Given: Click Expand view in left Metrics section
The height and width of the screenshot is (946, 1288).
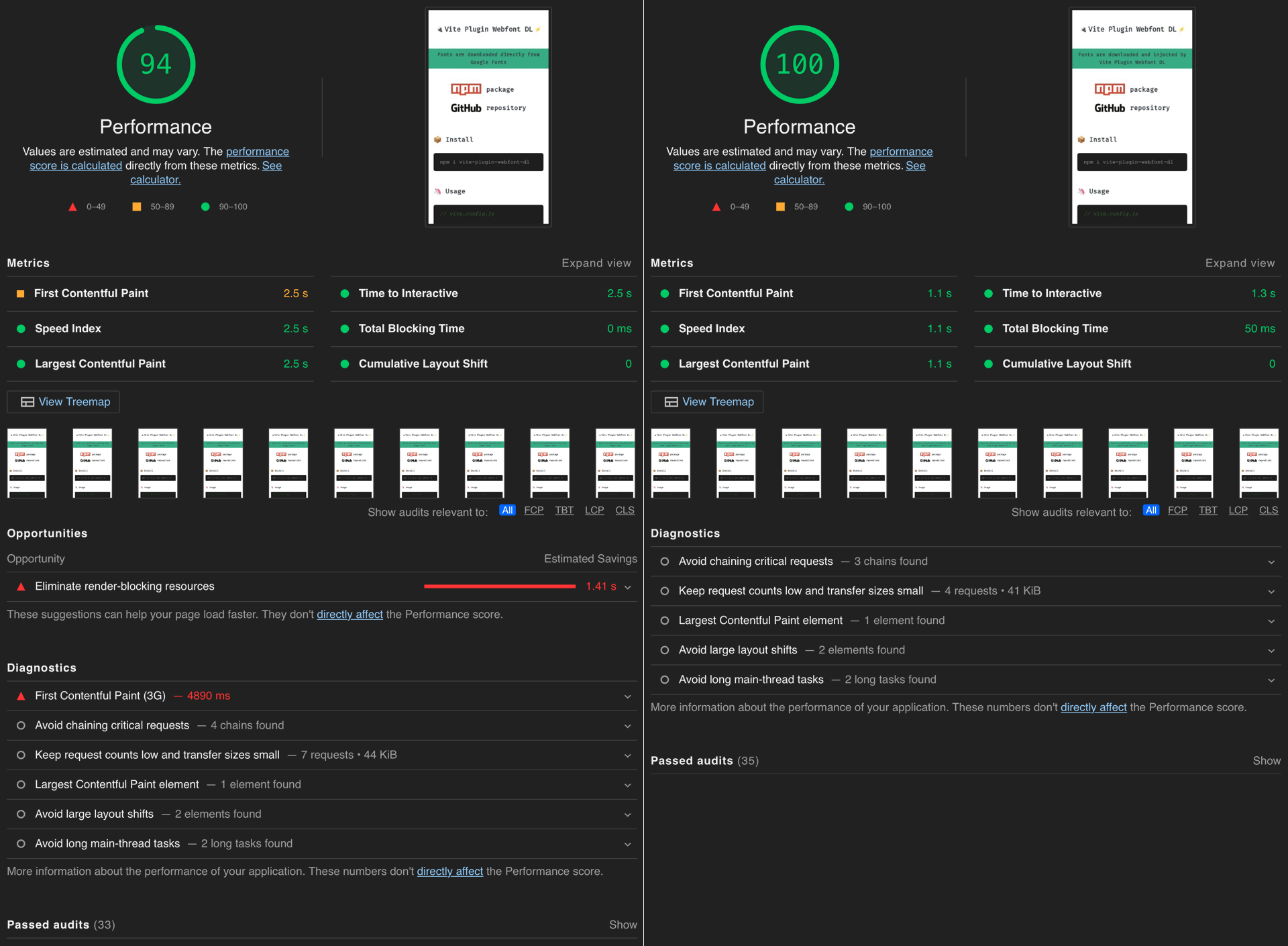Looking at the screenshot, I should point(596,263).
